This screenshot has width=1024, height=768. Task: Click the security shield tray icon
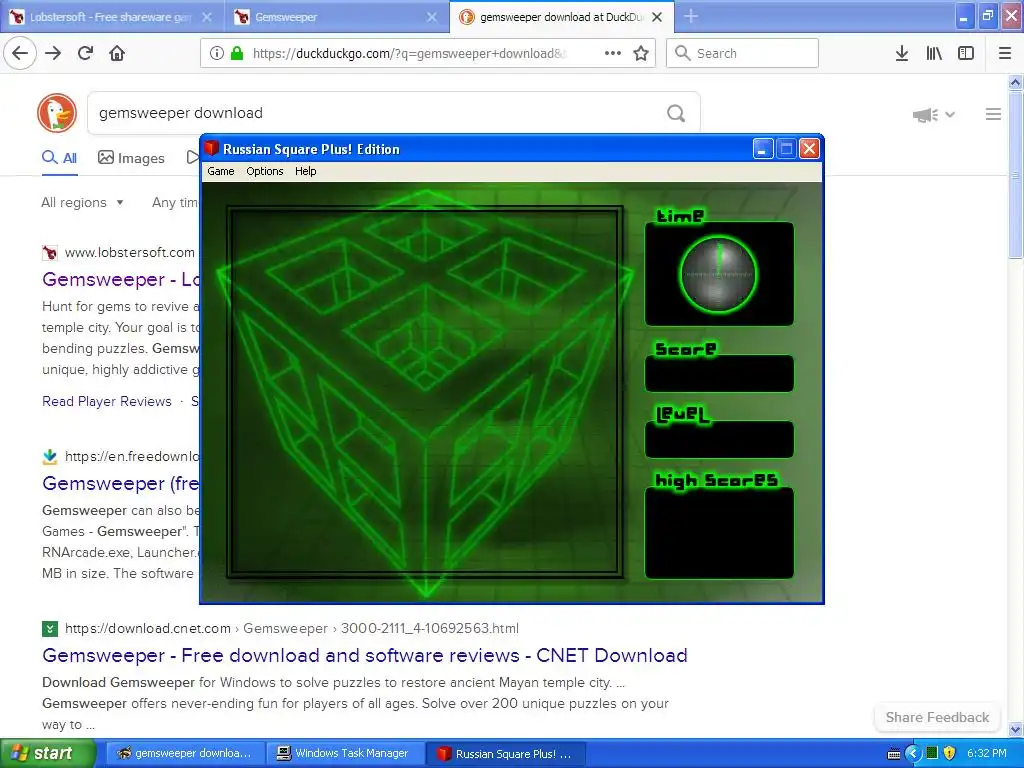(950, 753)
